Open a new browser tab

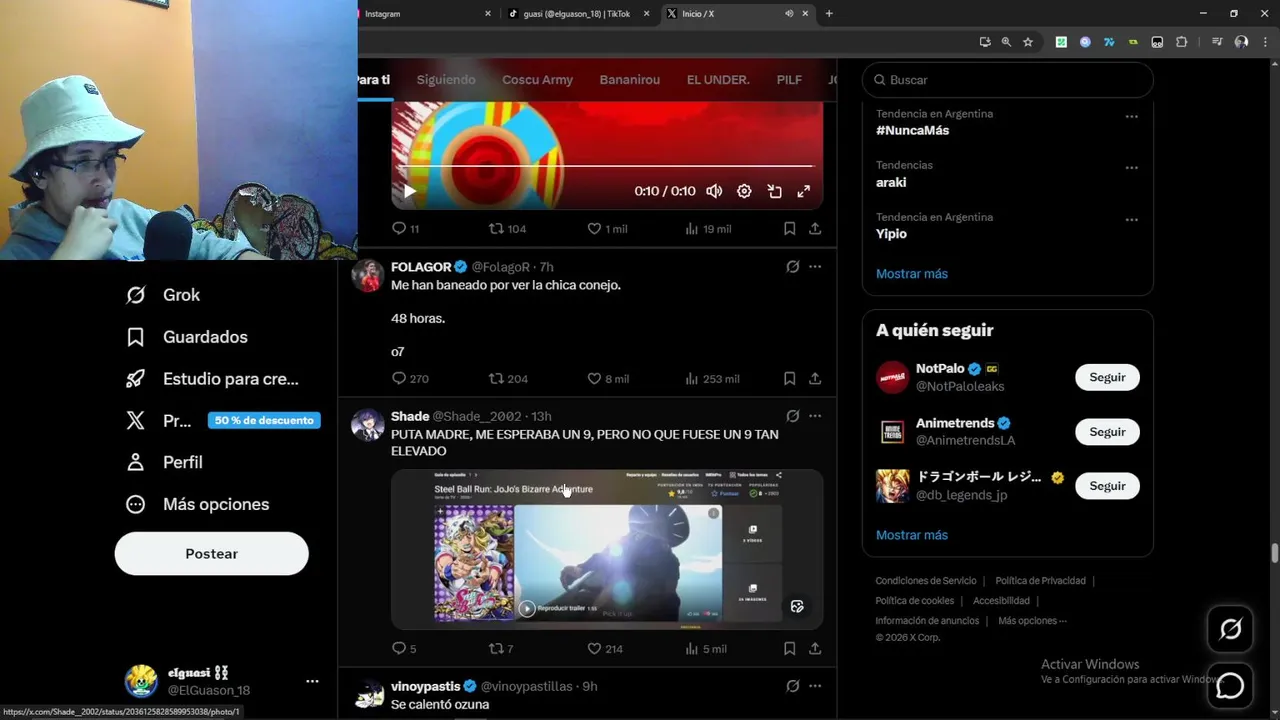tap(829, 14)
